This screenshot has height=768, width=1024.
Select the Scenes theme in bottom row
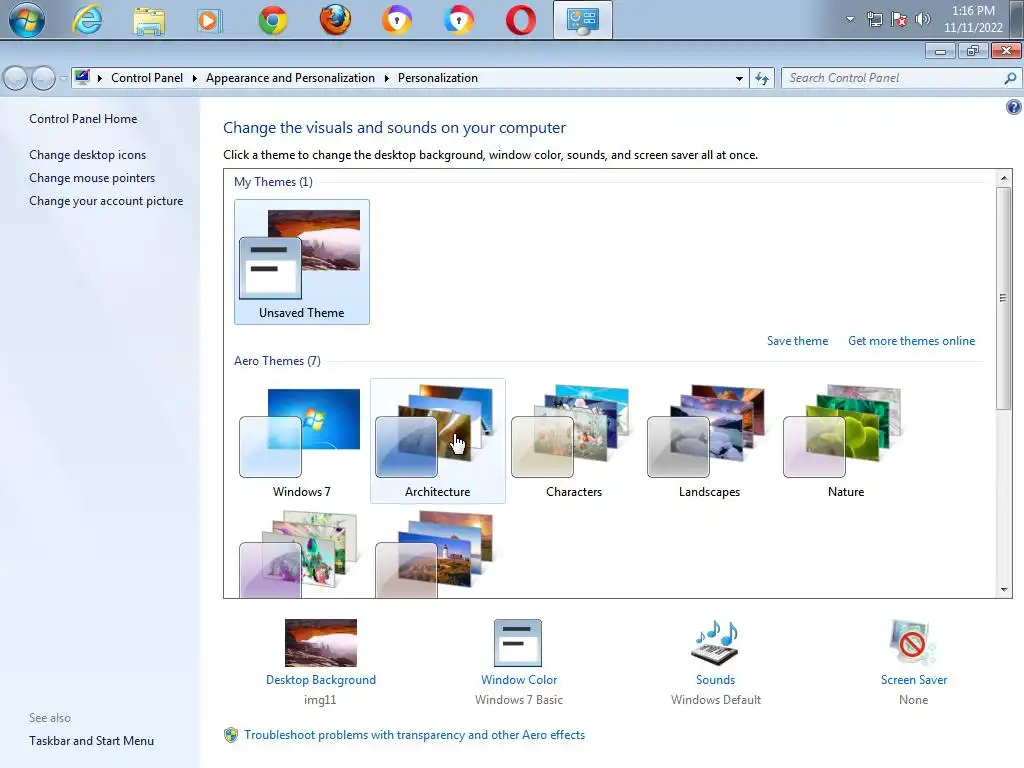pyautogui.click(x=300, y=554)
